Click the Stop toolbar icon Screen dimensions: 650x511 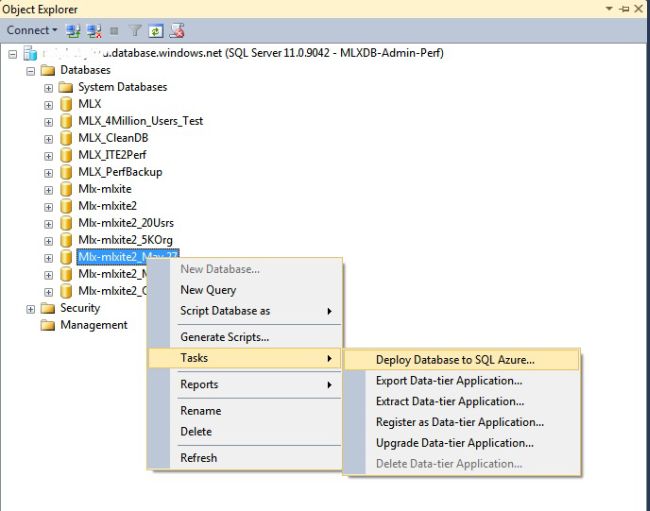coord(114,31)
